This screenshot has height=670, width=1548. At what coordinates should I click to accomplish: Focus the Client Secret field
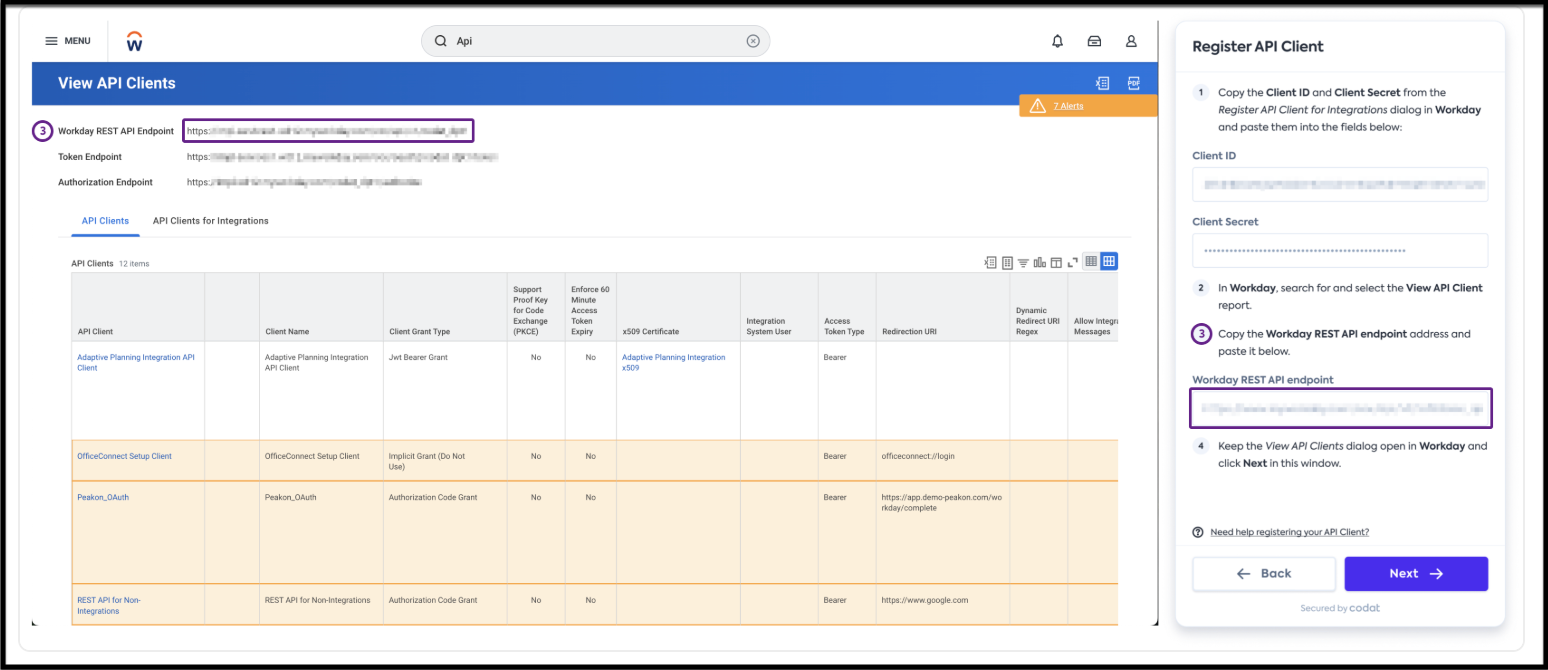pos(1340,250)
